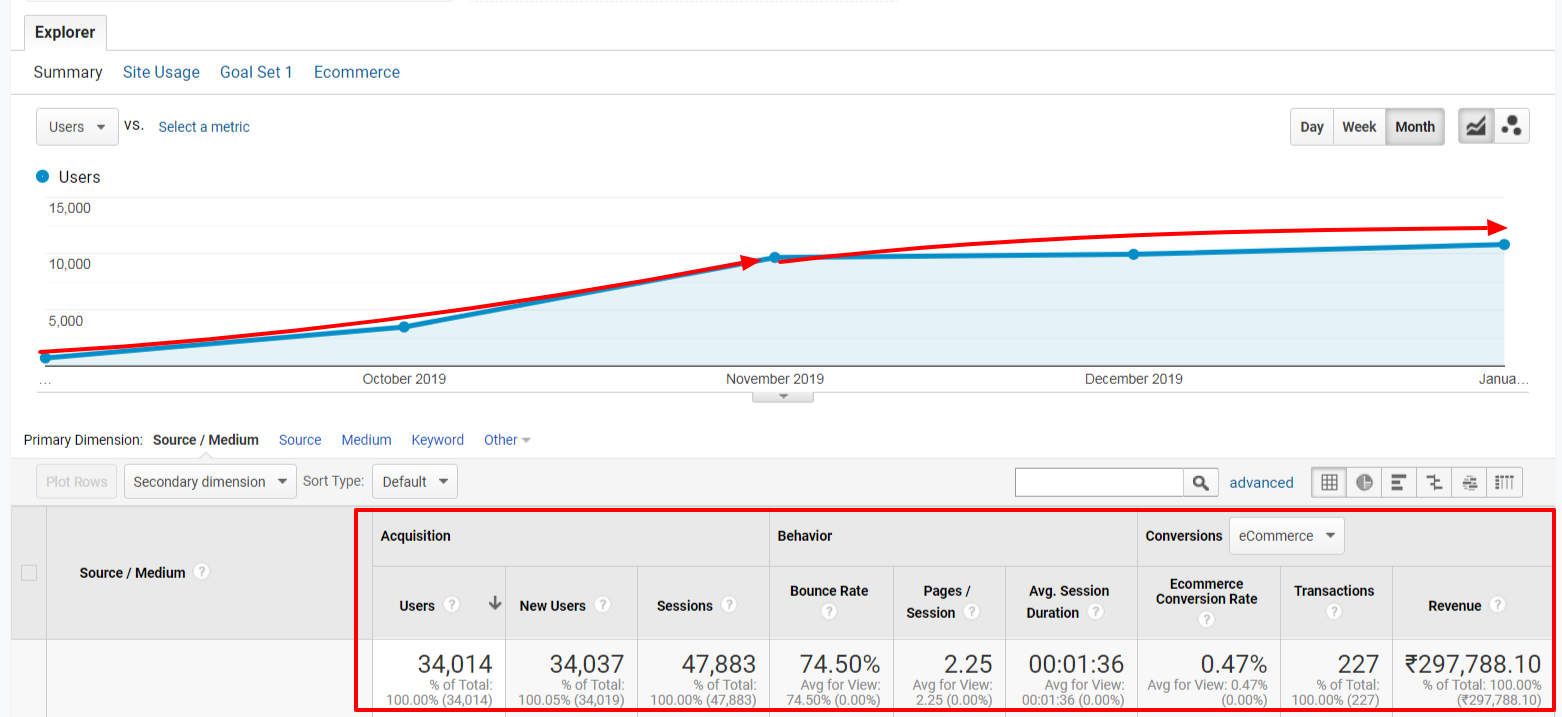Open help icon for Bounce Rate

828,612
